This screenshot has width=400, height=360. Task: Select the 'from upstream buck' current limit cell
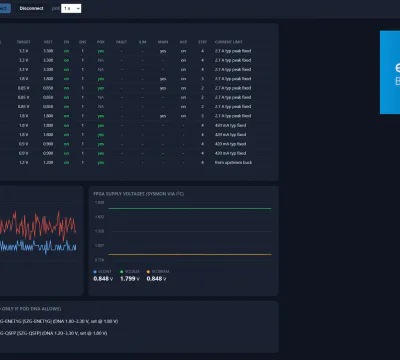click(x=233, y=162)
